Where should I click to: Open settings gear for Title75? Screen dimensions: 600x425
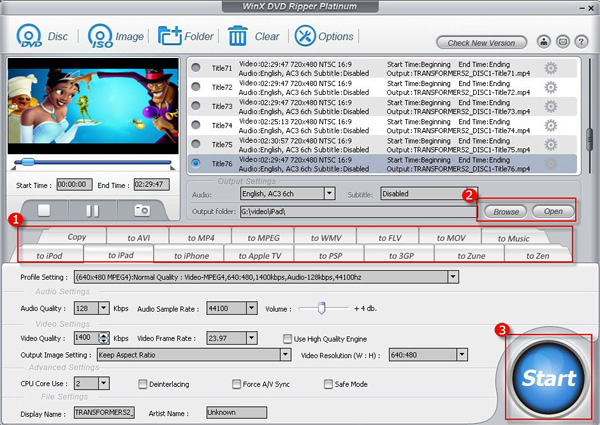[551, 145]
